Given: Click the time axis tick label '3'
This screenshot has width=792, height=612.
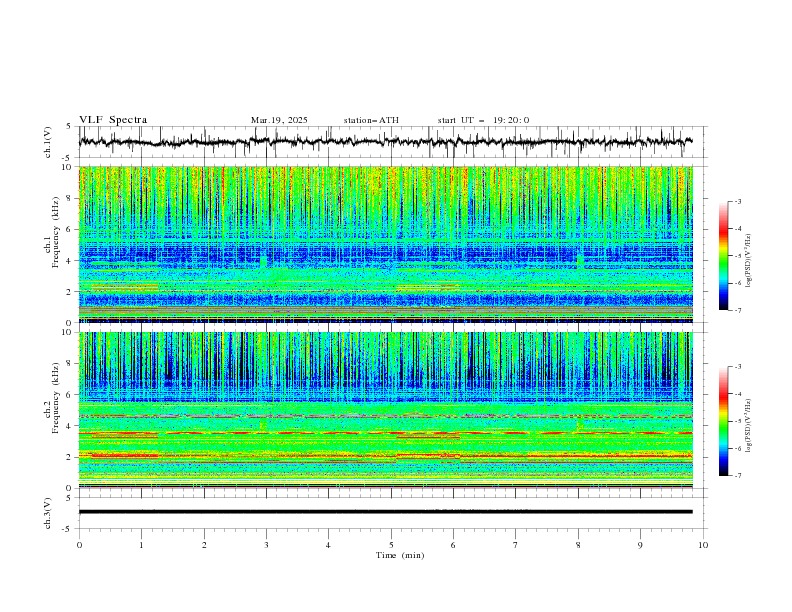Looking at the screenshot, I should (x=266, y=545).
